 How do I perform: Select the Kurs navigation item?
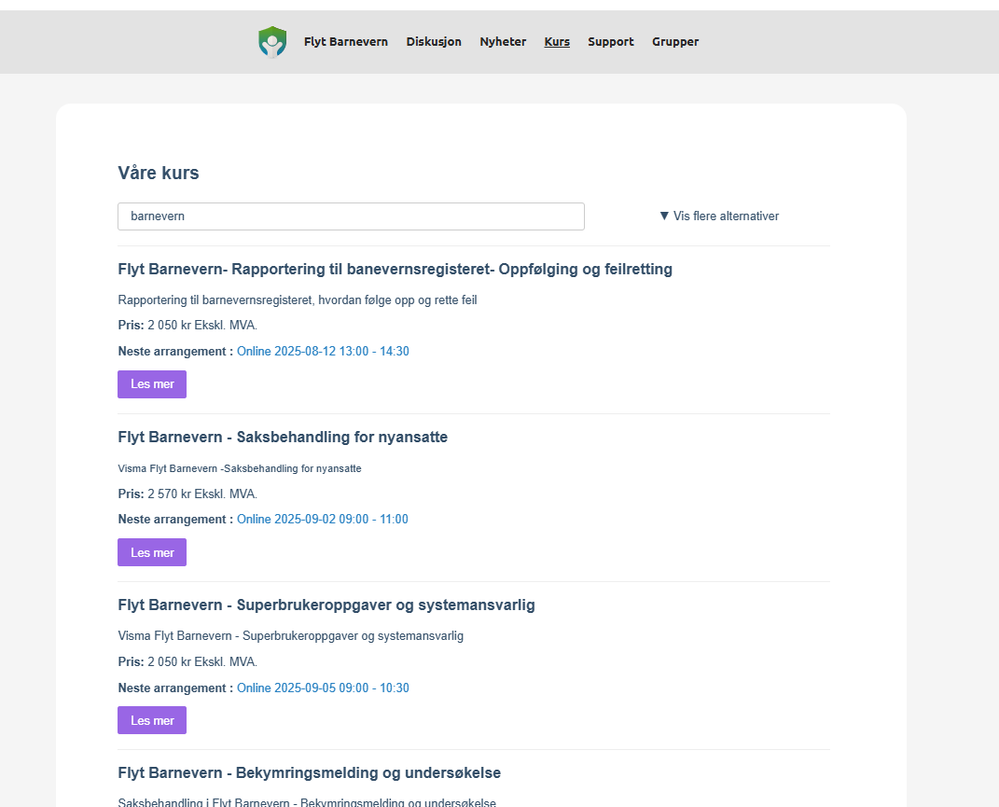click(x=557, y=41)
